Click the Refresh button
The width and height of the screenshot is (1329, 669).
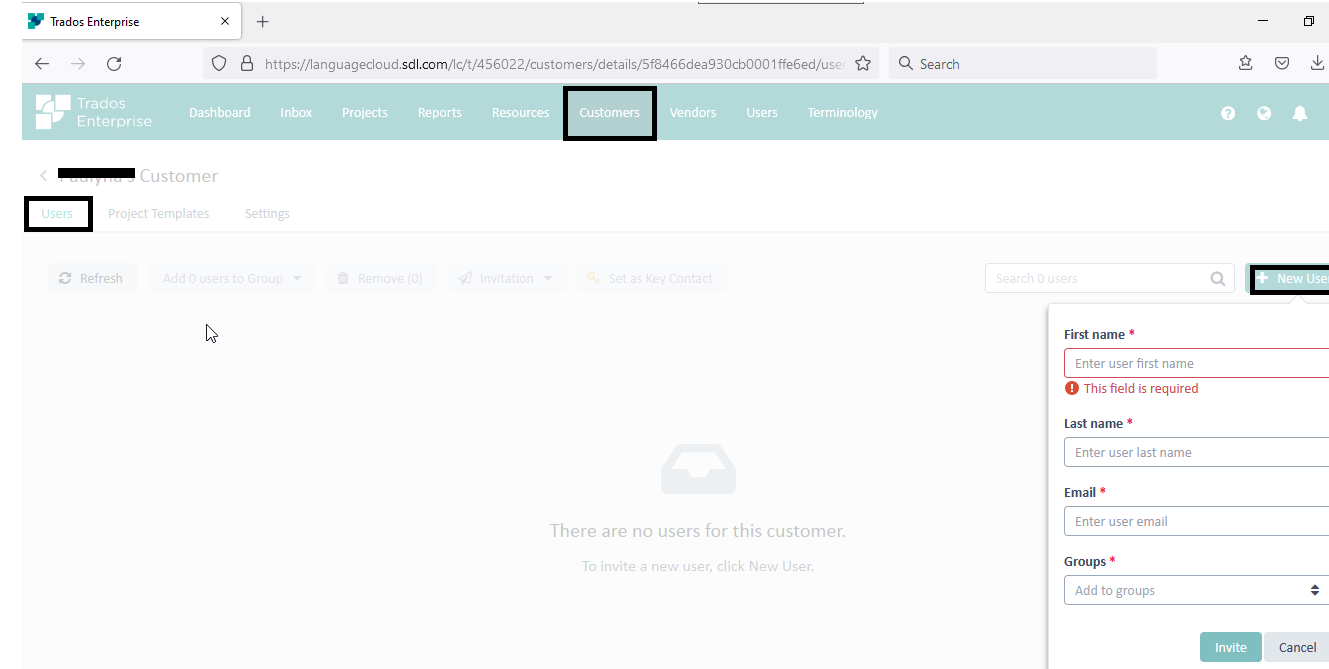click(92, 279)
